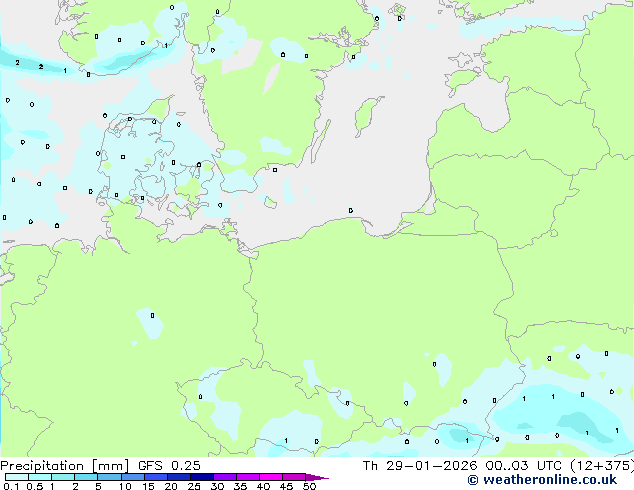Click the "25" legend scale label
Image resolution: width=634 pixels, height=490 pixels.
[x=194, y=486]
